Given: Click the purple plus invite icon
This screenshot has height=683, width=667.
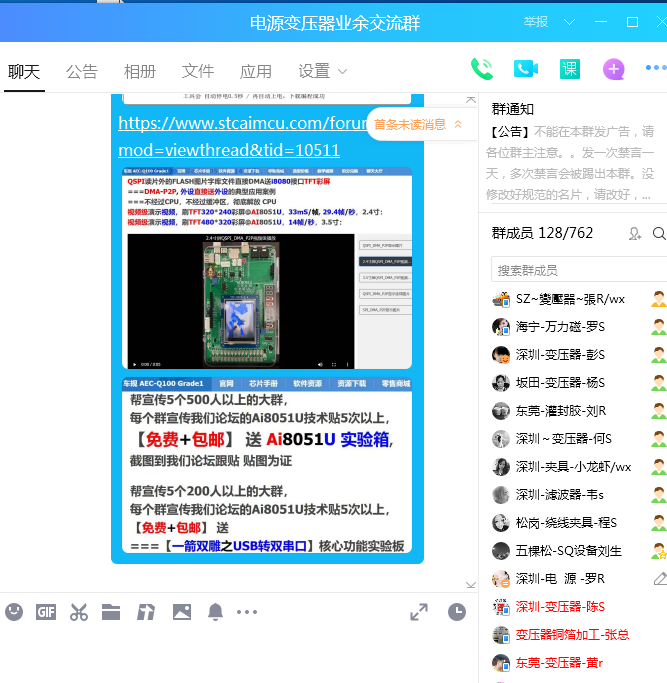Looking at the screenshot, I should click(x=613, y=69).
